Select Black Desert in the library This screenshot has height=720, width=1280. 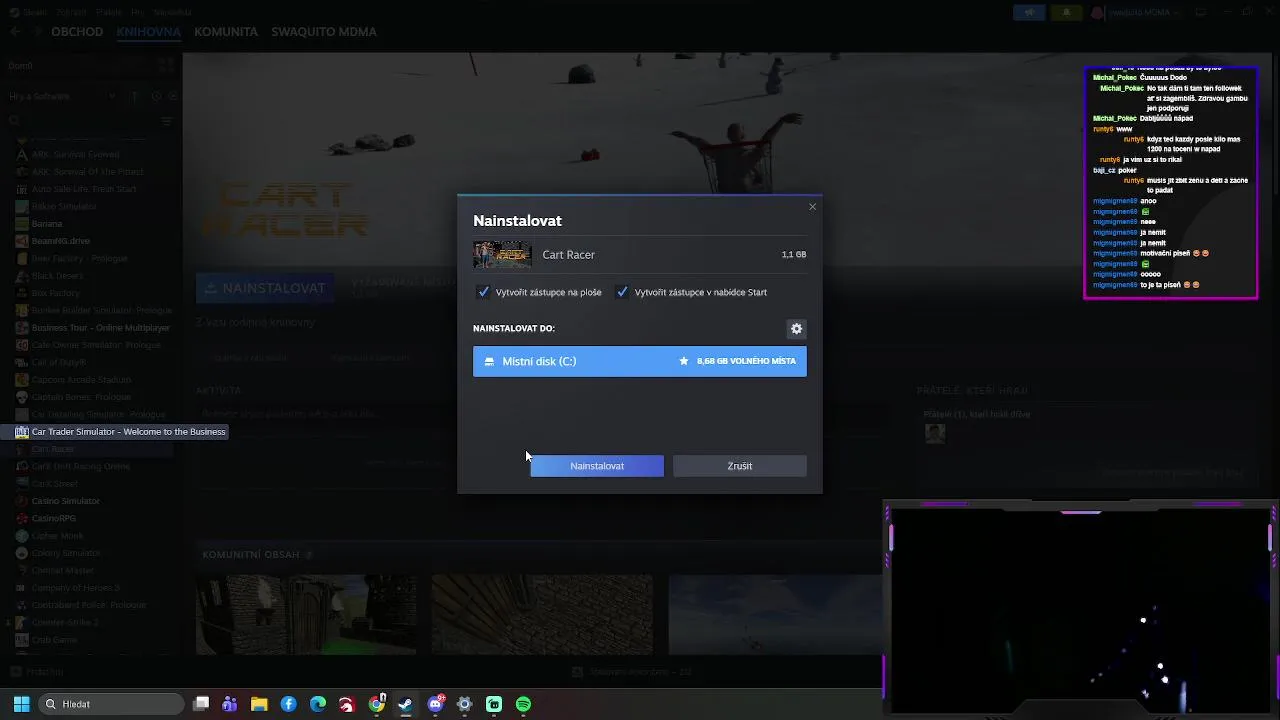[x=57, y=276]
